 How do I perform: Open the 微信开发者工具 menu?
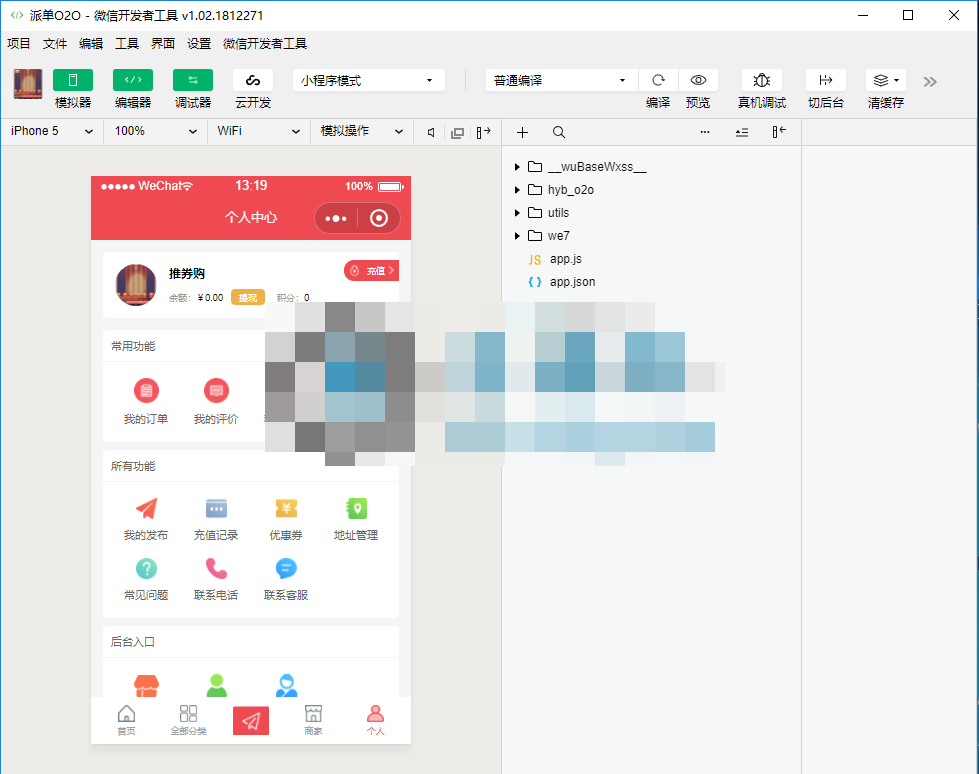(x=265, y=44)
